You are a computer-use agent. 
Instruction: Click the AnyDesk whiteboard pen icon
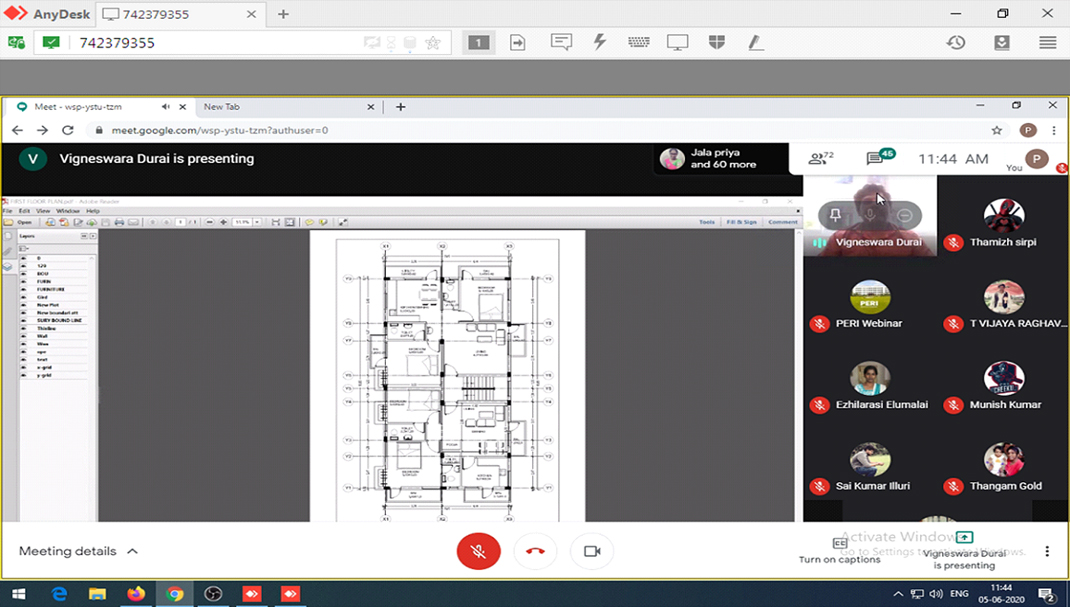756,42
